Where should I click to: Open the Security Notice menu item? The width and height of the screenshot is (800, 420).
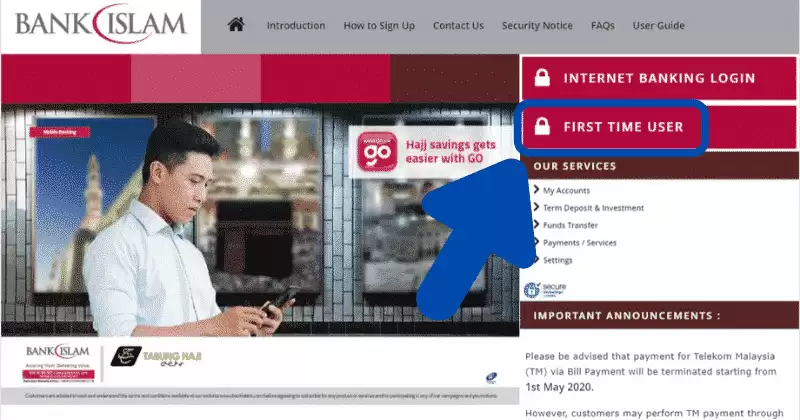(x=537, y=25)
